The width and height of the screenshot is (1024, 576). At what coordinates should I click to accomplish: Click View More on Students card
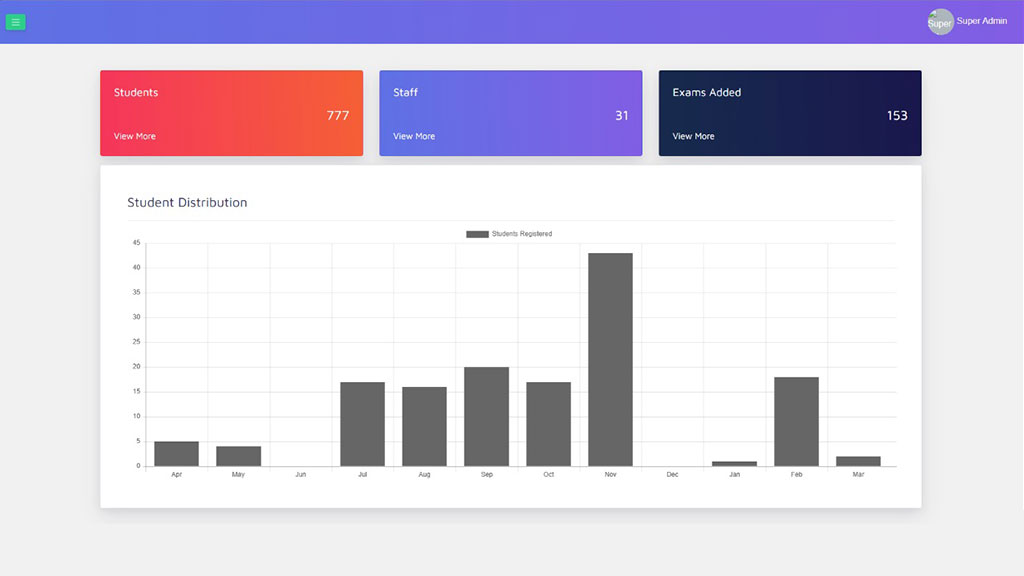point(134,136)
